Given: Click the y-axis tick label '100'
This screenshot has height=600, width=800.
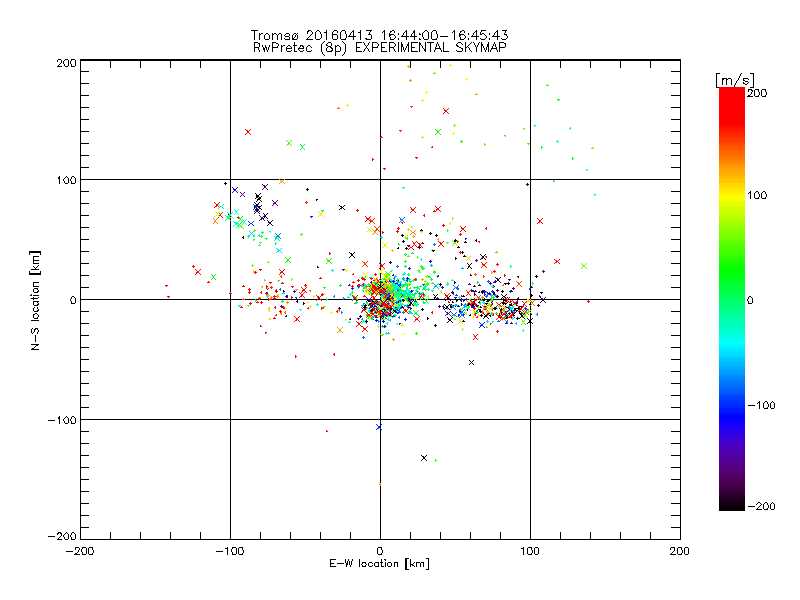Looking at the screenshot, I should coord(66,180).
